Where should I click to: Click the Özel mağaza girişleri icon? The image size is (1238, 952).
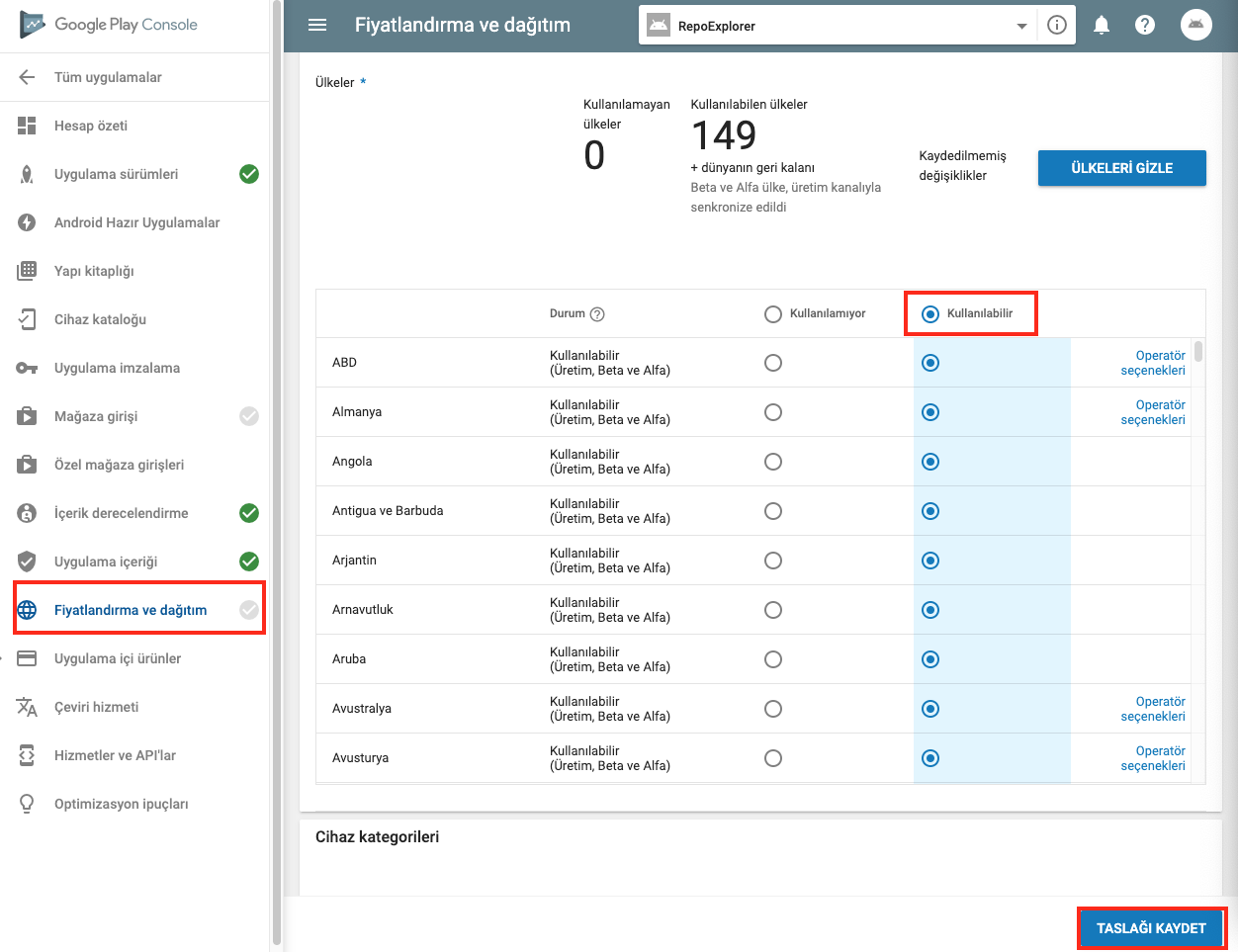[x=27, y=465]
